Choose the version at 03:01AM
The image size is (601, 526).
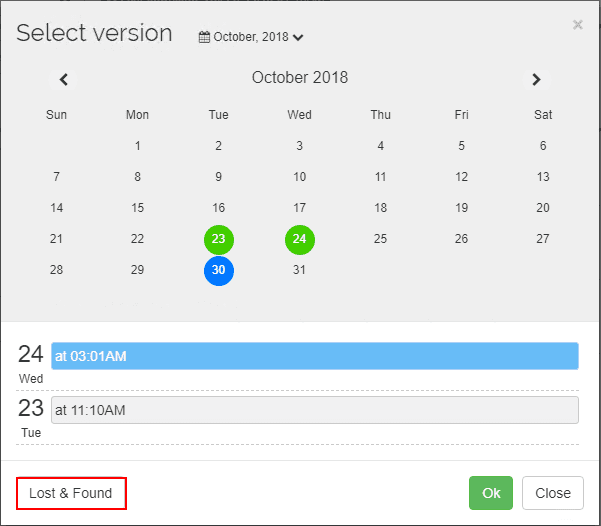coord(315,356)
